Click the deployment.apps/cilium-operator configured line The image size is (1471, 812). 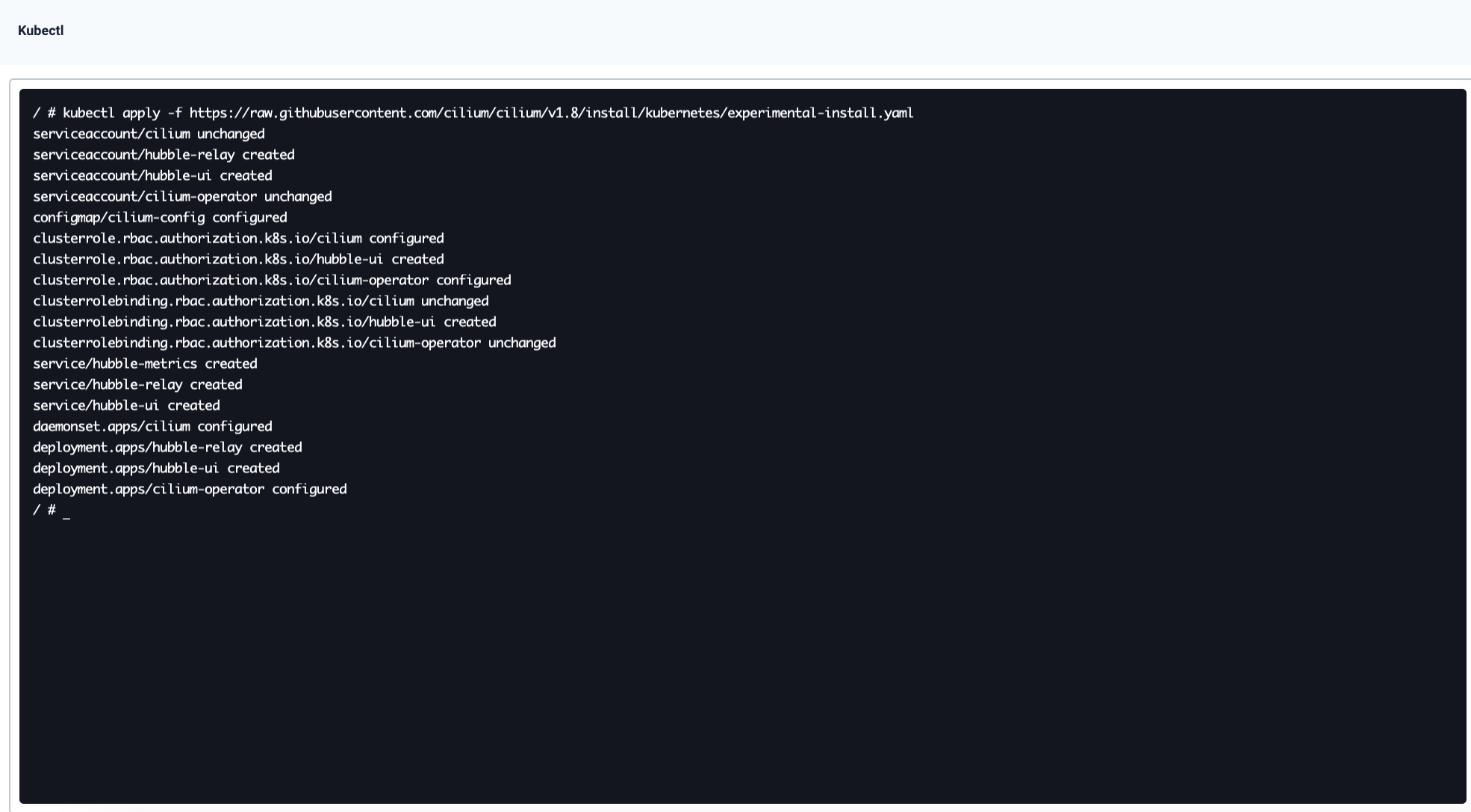coord(190,489)
